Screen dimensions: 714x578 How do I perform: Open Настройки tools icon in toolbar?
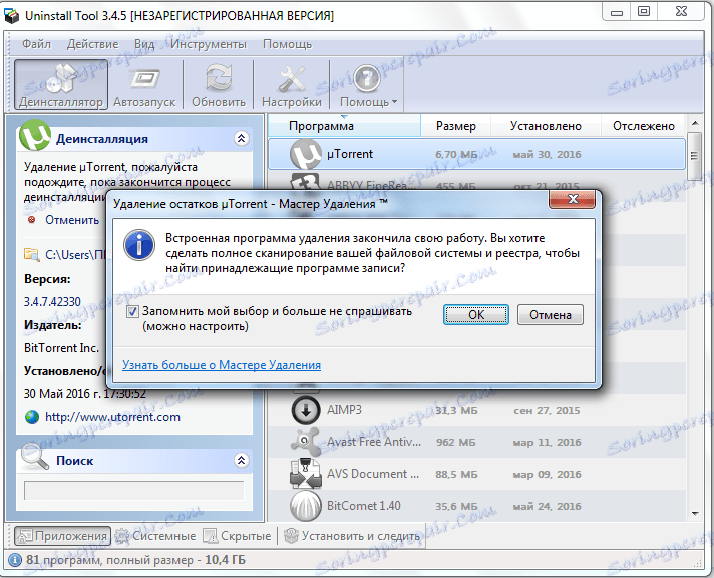click(291, 84)
